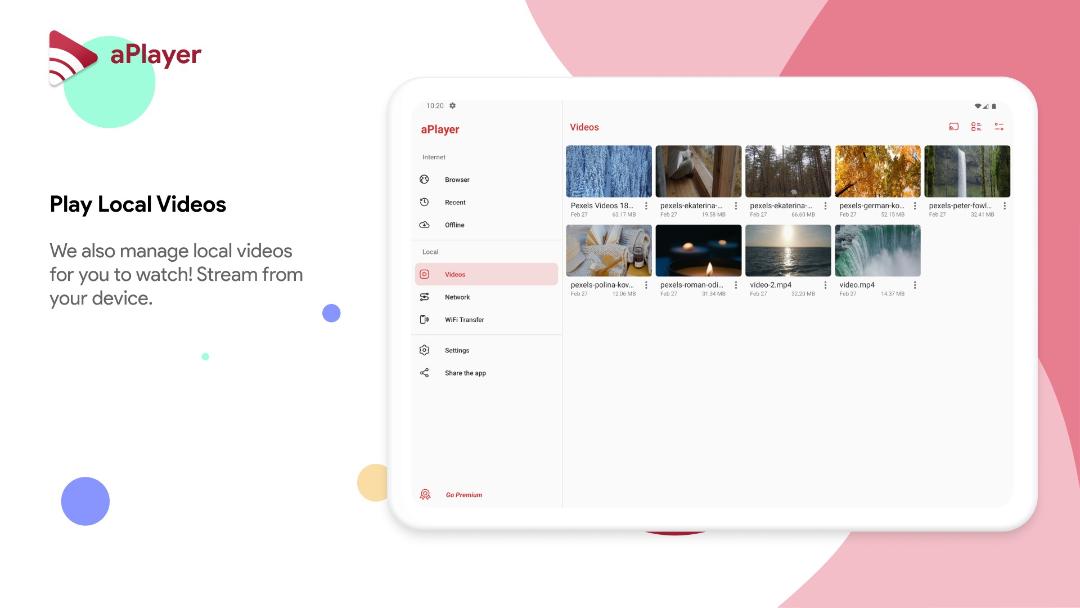Open the bird on windowsill video thumbnail

click(698, 171)
